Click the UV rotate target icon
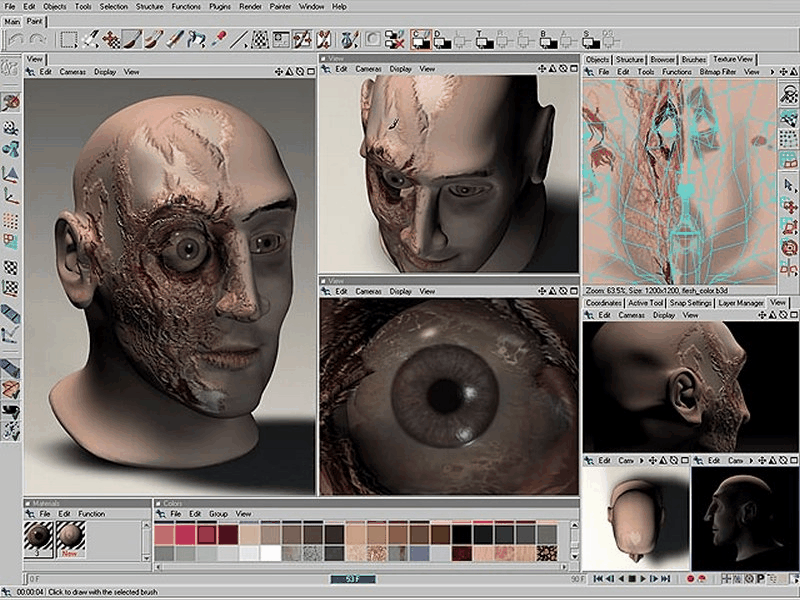Viewport: 800px width, 600px height. pos(789,247)
